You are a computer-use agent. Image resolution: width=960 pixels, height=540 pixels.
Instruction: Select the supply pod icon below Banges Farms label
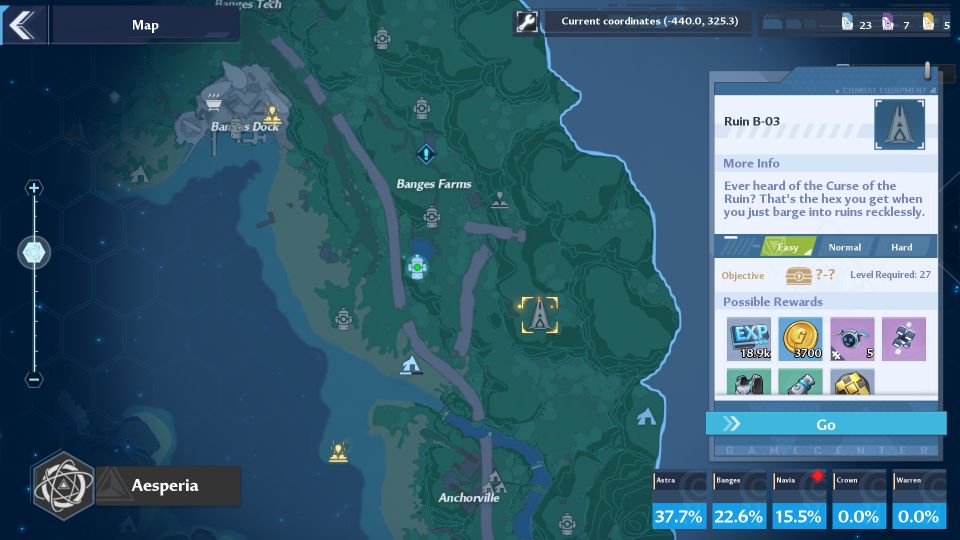pos(432,217)
